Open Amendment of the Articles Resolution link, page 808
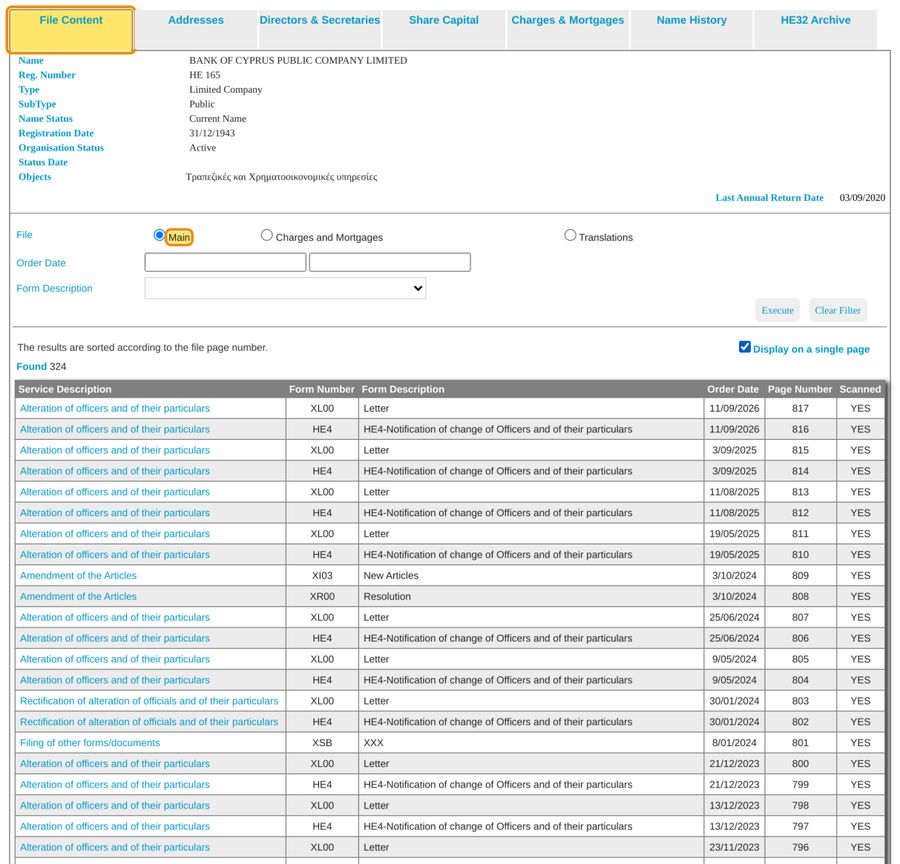The height and width of the screenshot is (864, 900). point(78,596)
